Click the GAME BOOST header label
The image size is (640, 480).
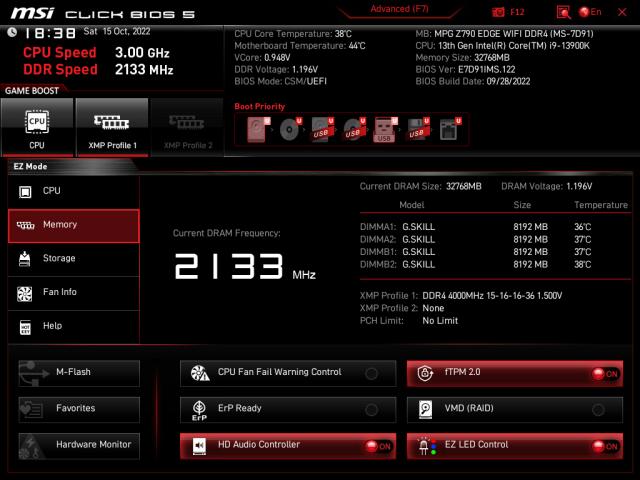[x=32, y=91]
